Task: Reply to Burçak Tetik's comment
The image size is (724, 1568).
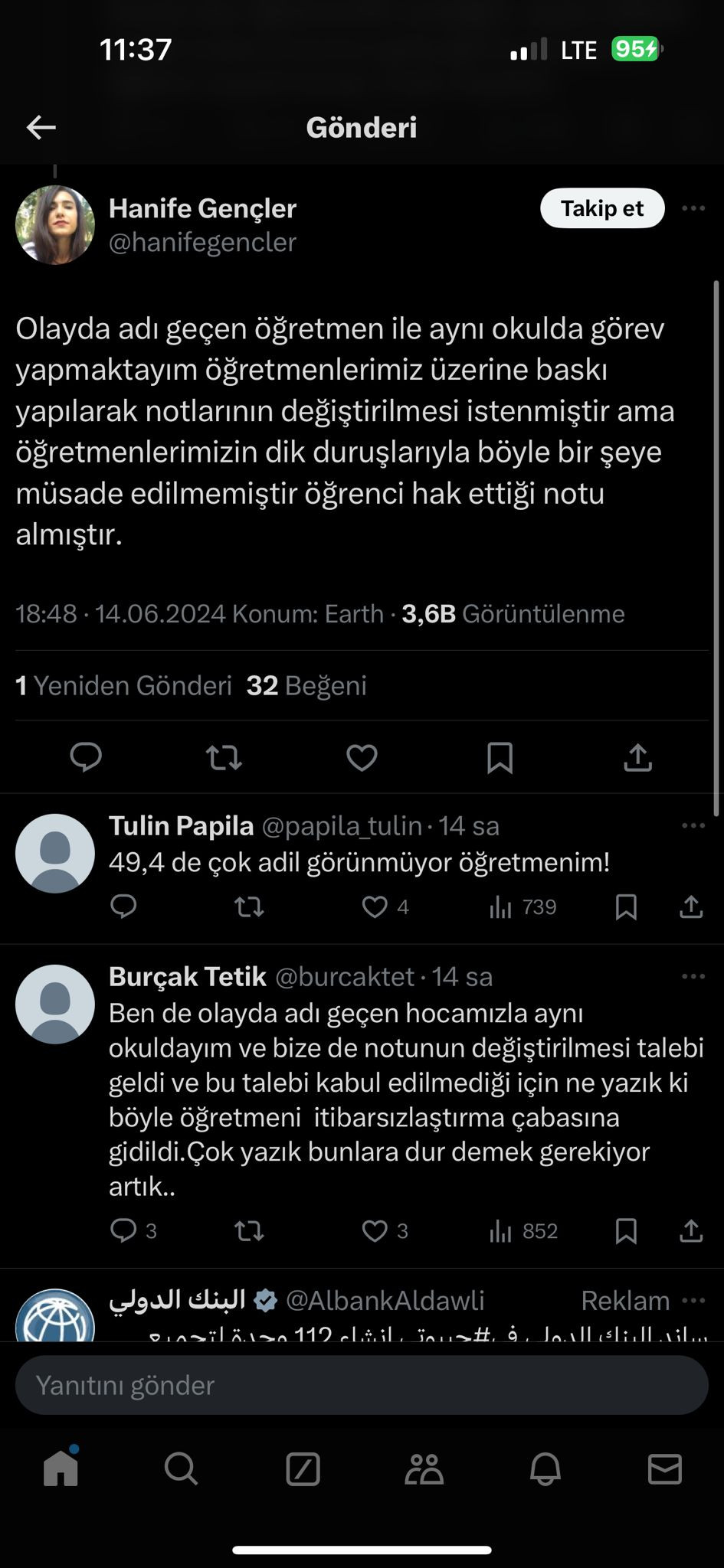Action: [123, 1231]
